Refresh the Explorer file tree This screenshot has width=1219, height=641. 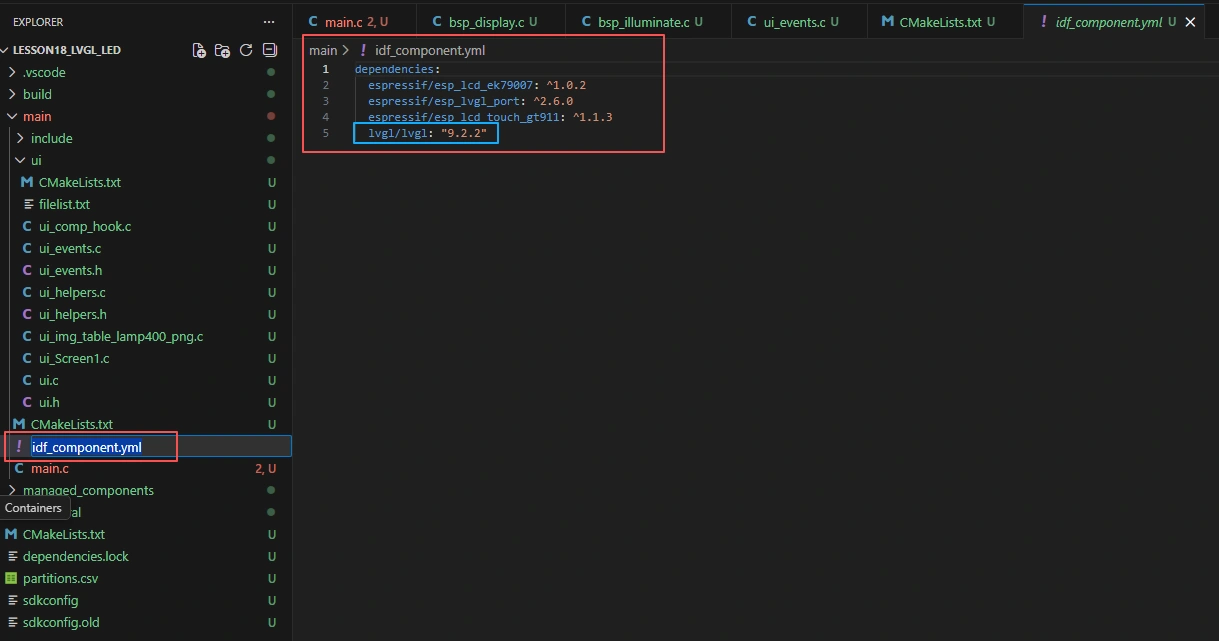click(246, 50)
